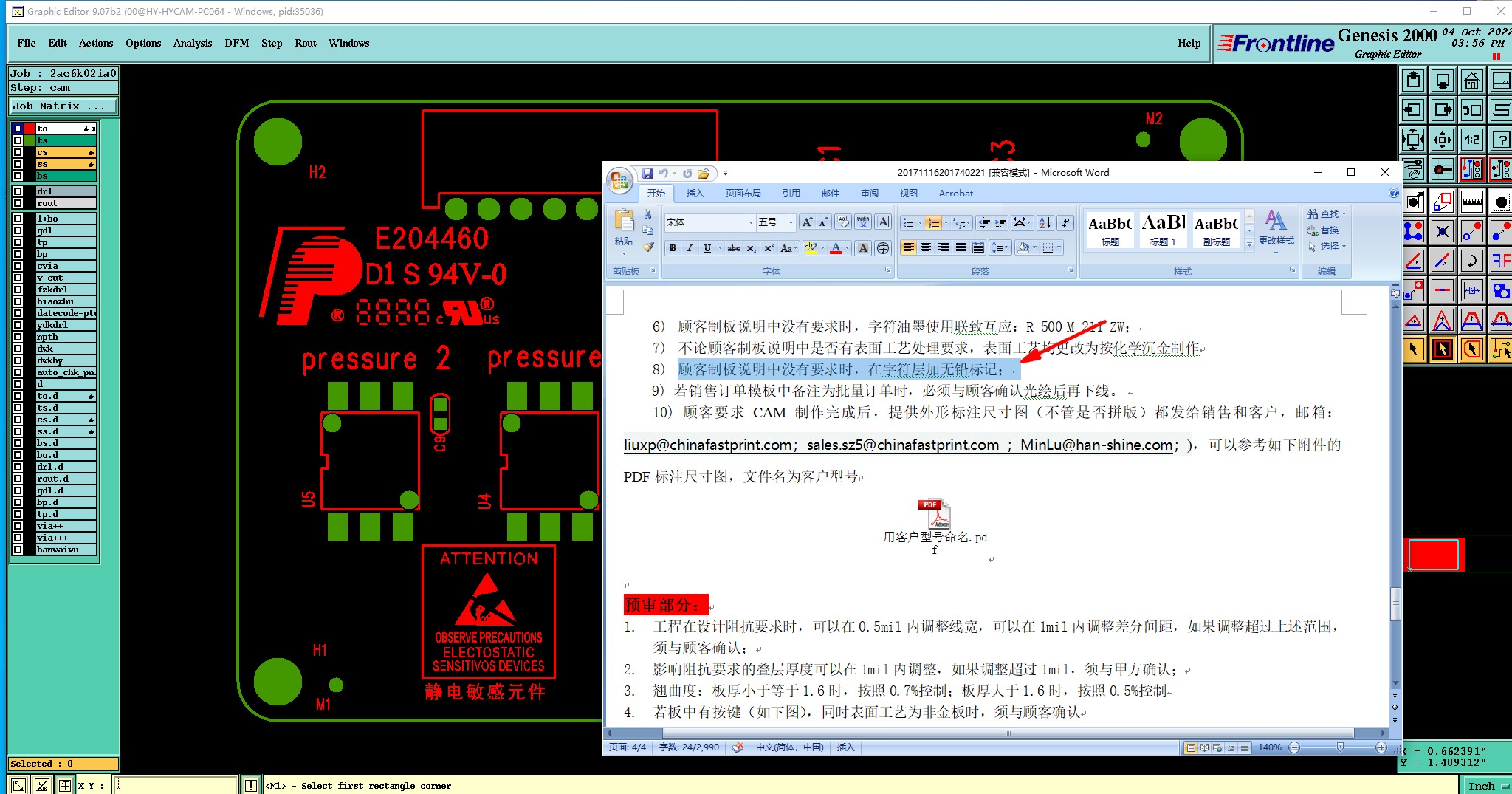Open the Rout menu in Genesis
Image resolution: width=1512 pixels, height=794 pixels.
306,43
